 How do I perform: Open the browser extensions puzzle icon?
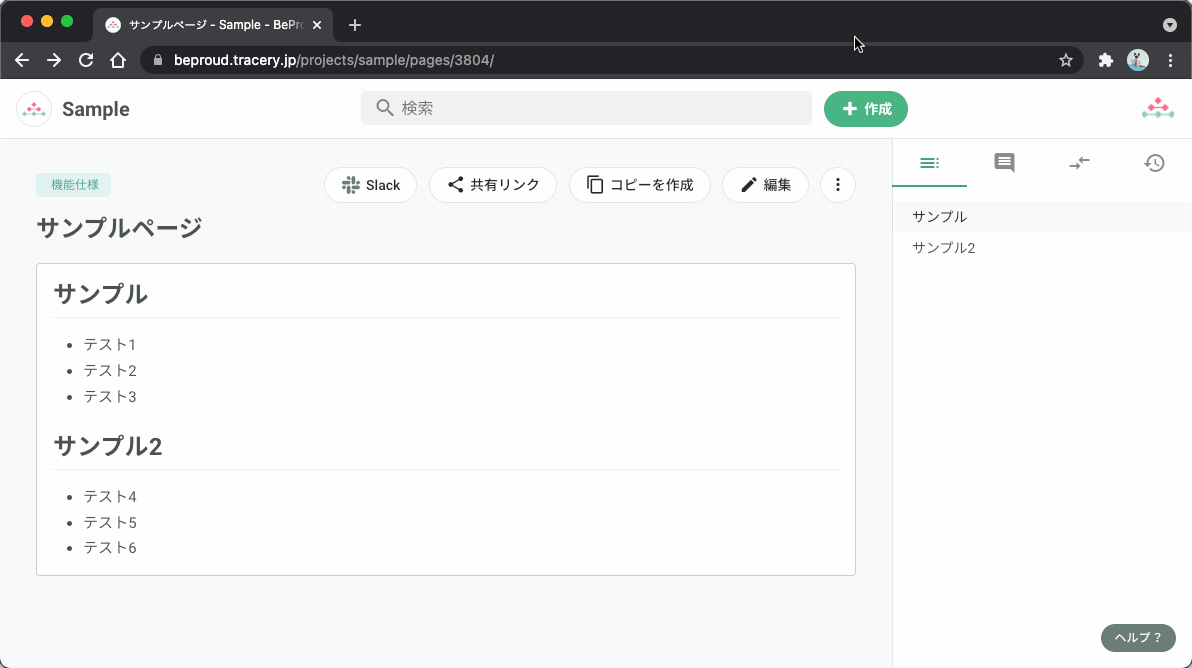[1106, 60]
